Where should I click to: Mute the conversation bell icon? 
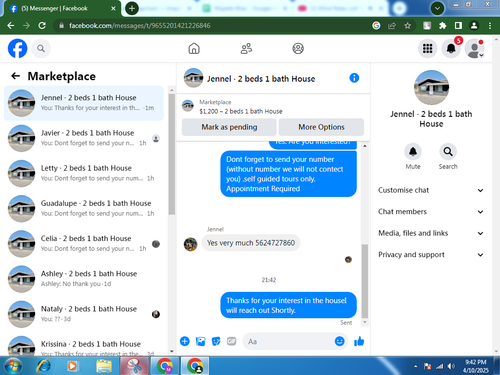tap(413, 152)
